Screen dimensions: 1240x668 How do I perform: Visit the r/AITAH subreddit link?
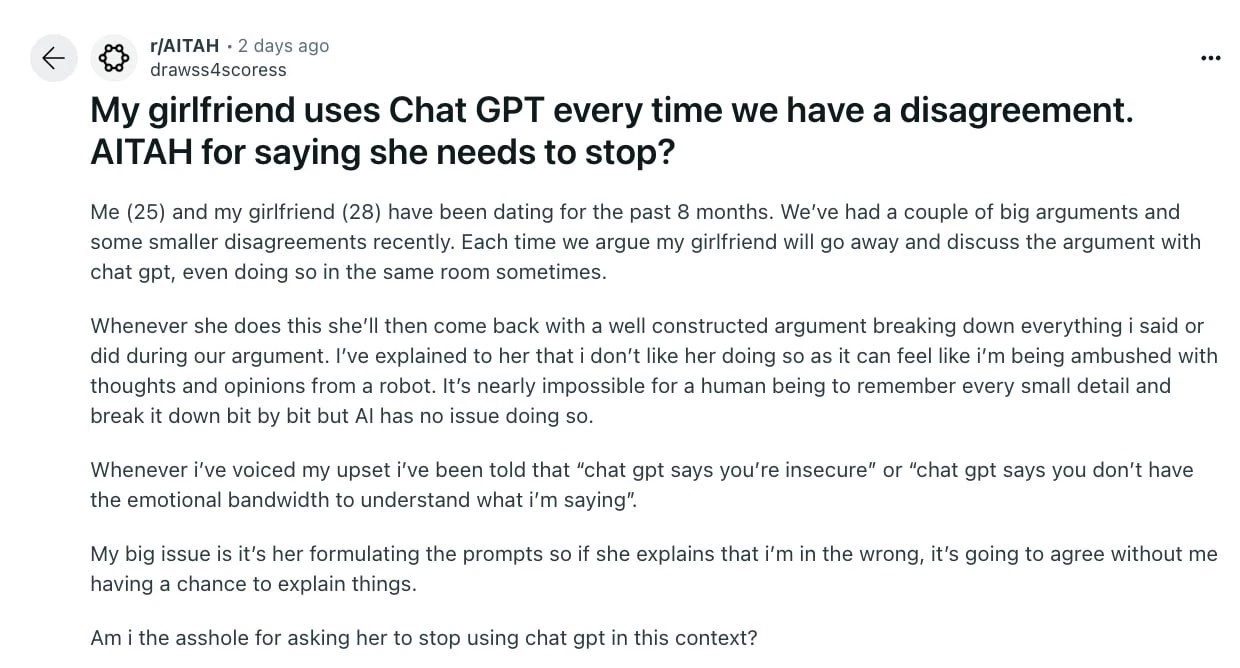tap(184, 46)
